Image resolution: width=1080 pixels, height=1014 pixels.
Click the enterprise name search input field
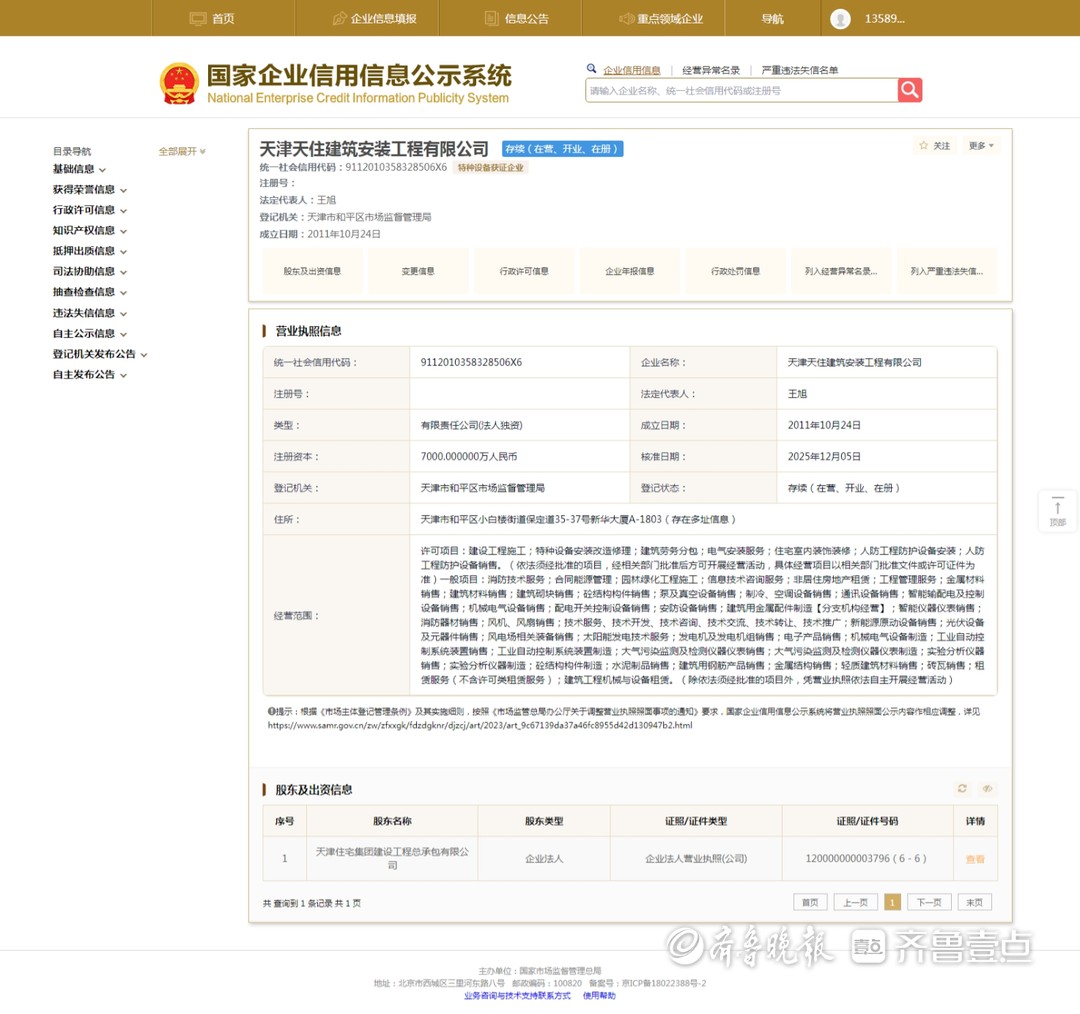(741, 90)
